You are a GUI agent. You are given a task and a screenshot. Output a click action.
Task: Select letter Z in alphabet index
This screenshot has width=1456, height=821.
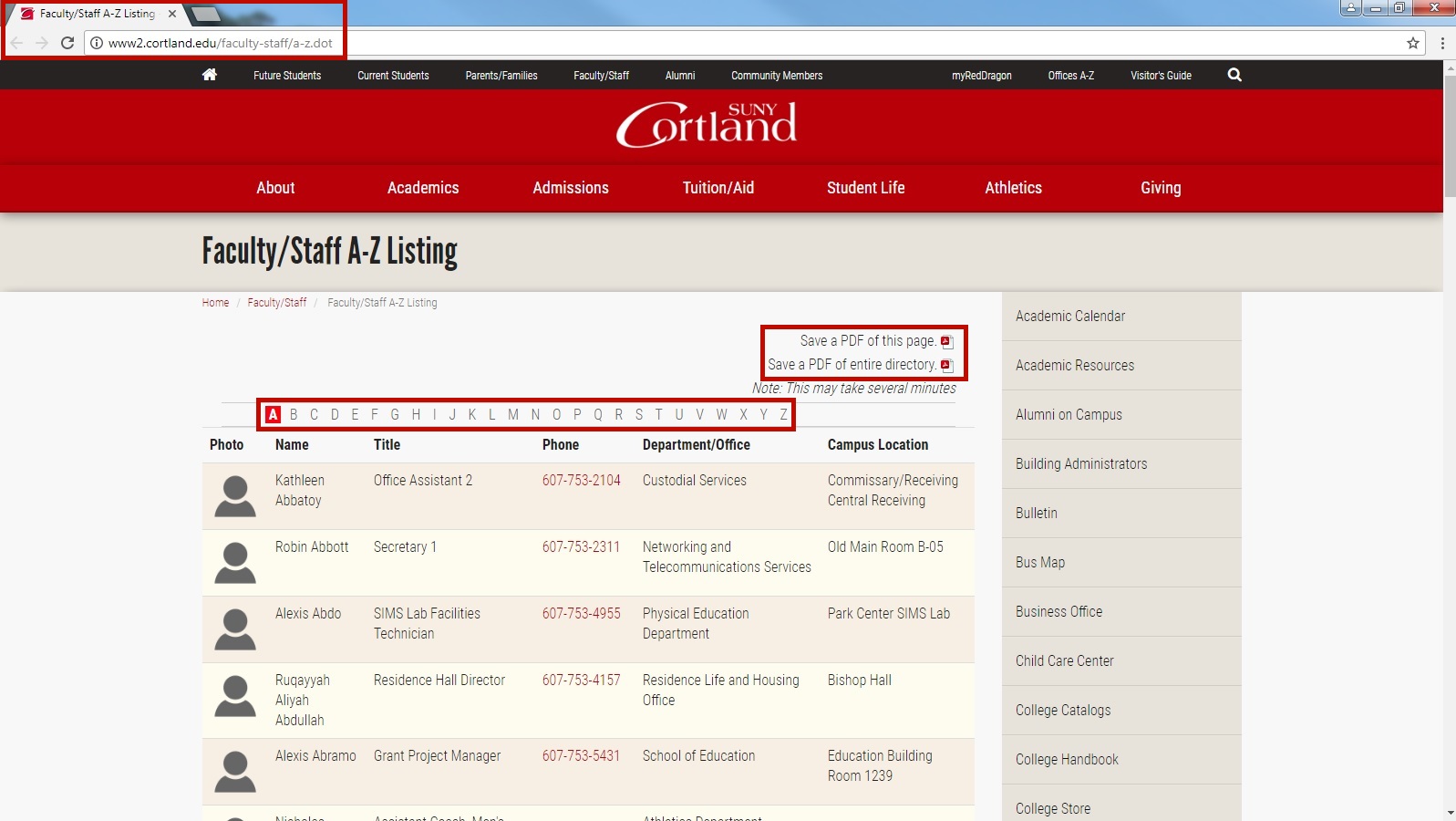(x=783, y=415)
